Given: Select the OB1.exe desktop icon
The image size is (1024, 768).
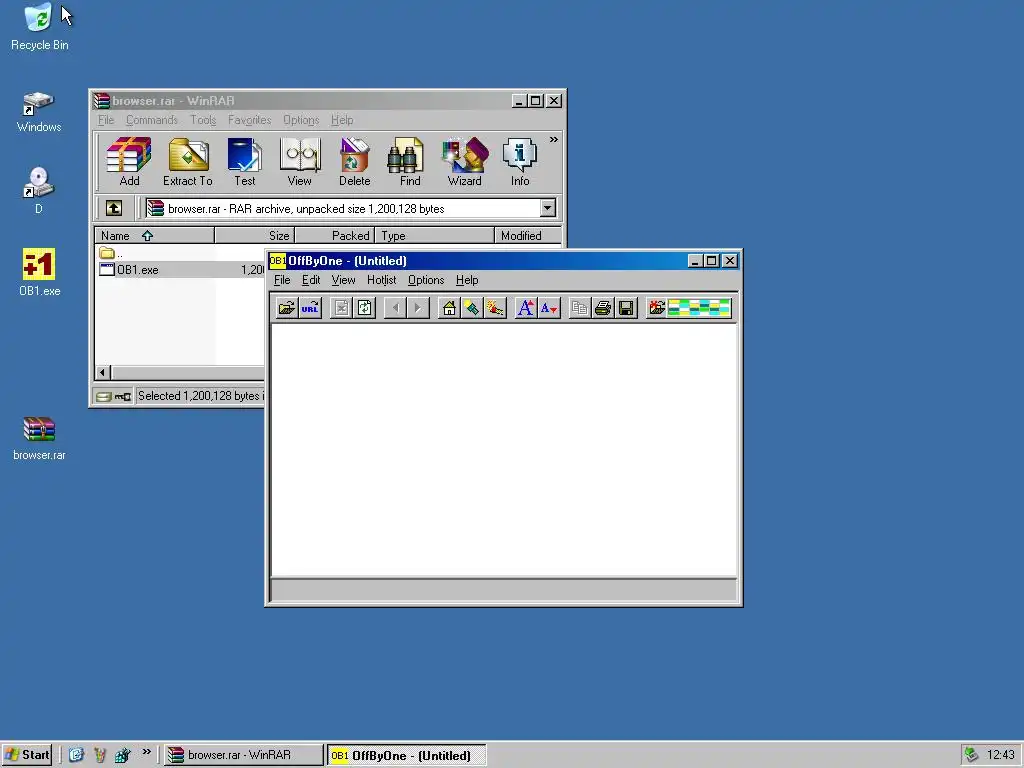Looking at the screenshot, I should [39, 273].
